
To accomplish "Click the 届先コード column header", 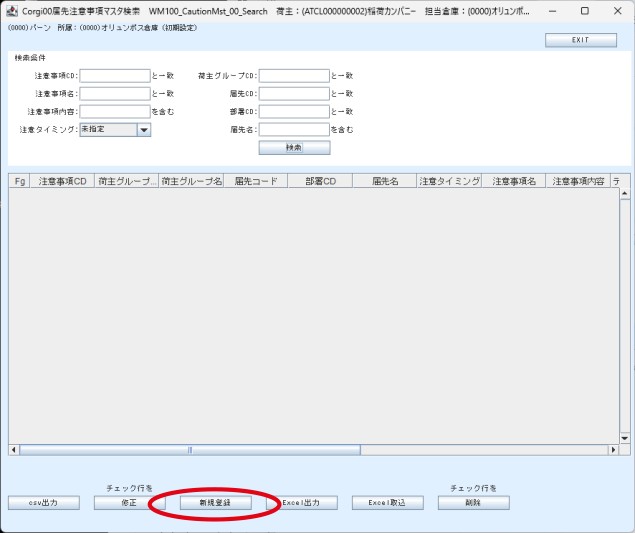I will pos(256,181).
